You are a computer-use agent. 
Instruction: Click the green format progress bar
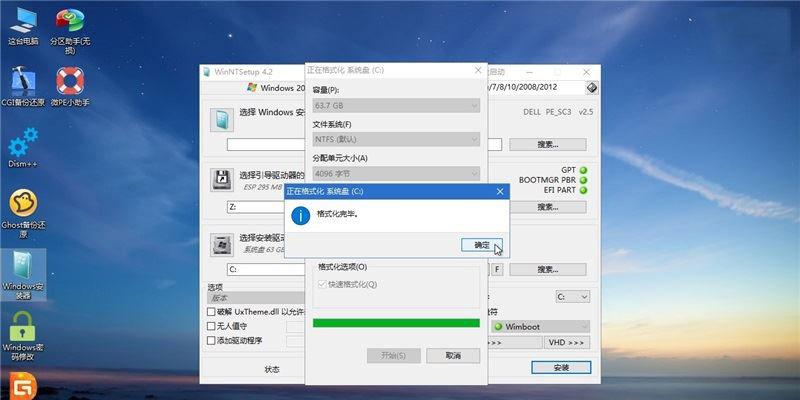pyautogui.click(x=396, y=323)
